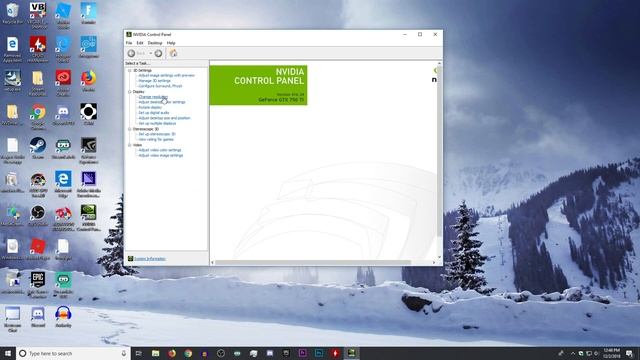This screenshot has height=360, width=640.
Task: Open the Back history dropdown arrow
Action: click(151, 53)
